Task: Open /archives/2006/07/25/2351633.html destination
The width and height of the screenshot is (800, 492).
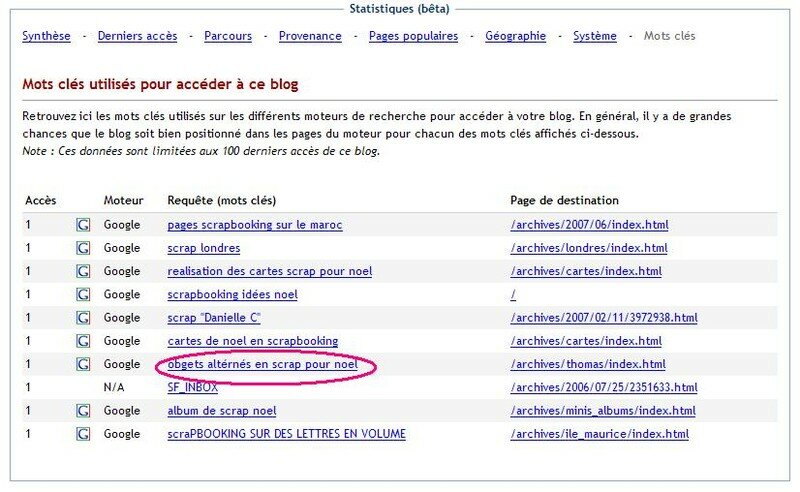Action: point(604,387)
